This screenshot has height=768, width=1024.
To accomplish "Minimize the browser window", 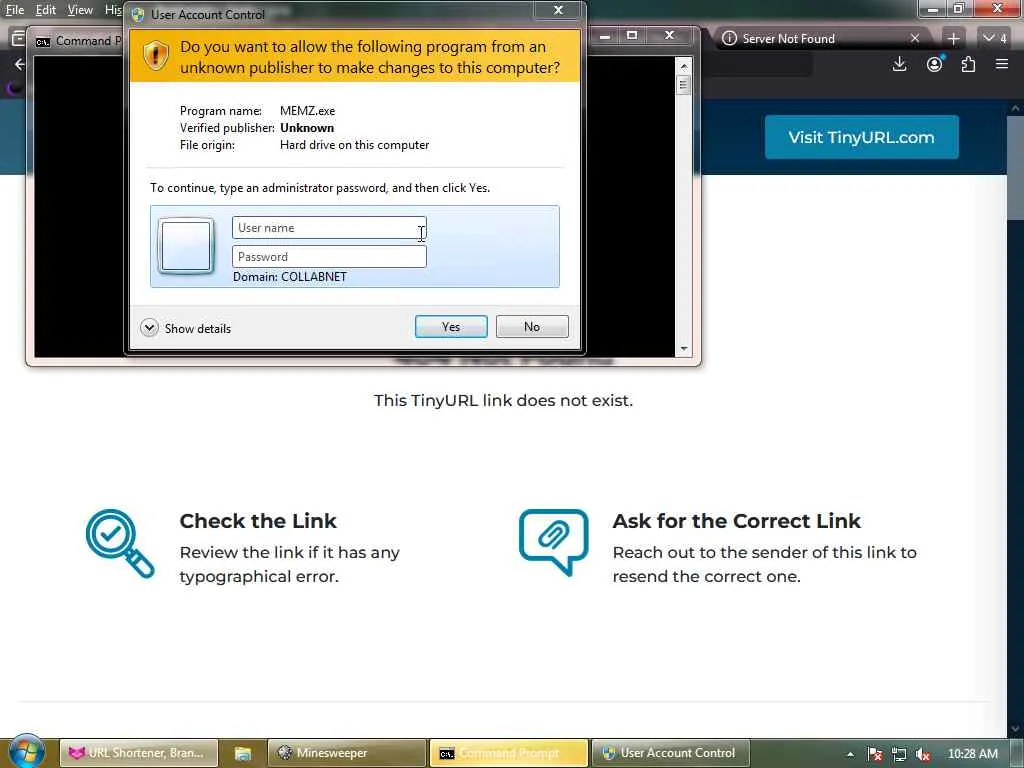I will pyautogui.click(x=933, y=8).
